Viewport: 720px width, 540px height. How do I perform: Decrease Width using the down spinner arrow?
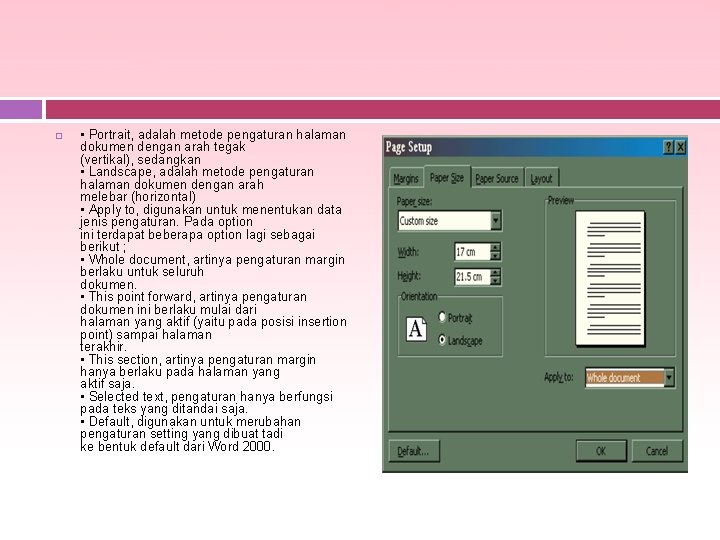495,256
